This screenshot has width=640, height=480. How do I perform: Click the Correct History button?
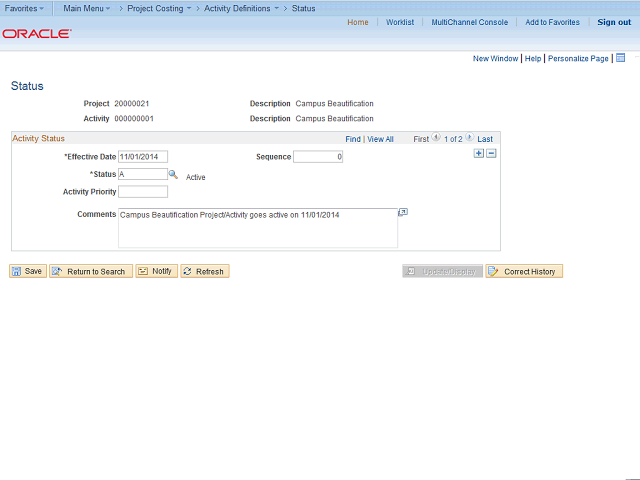click(x=524, y=271)
